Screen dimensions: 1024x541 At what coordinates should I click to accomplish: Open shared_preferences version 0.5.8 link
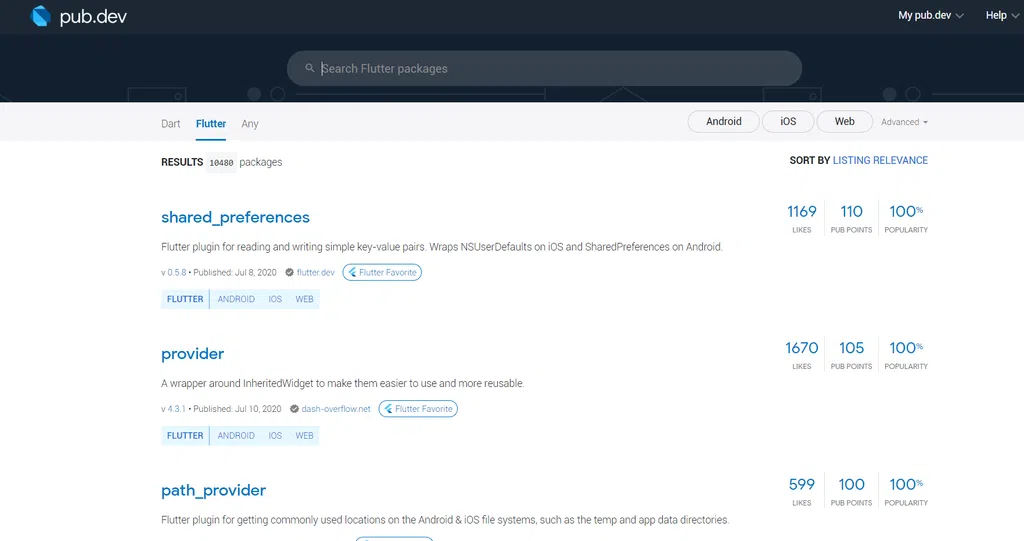(176, 272)
